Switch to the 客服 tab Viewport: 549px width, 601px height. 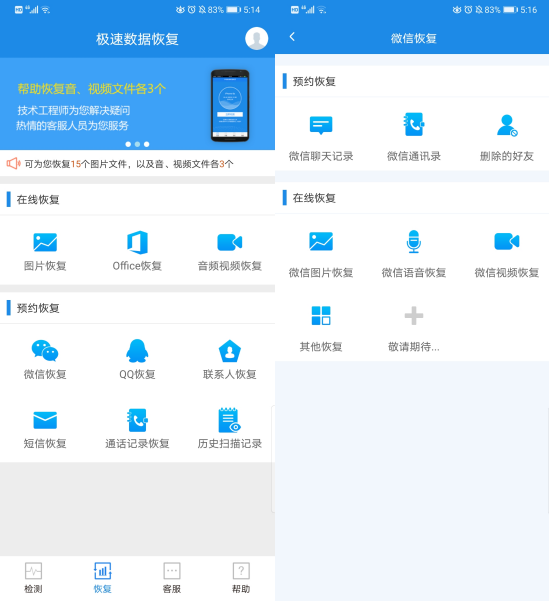click(x=172, y=578)
